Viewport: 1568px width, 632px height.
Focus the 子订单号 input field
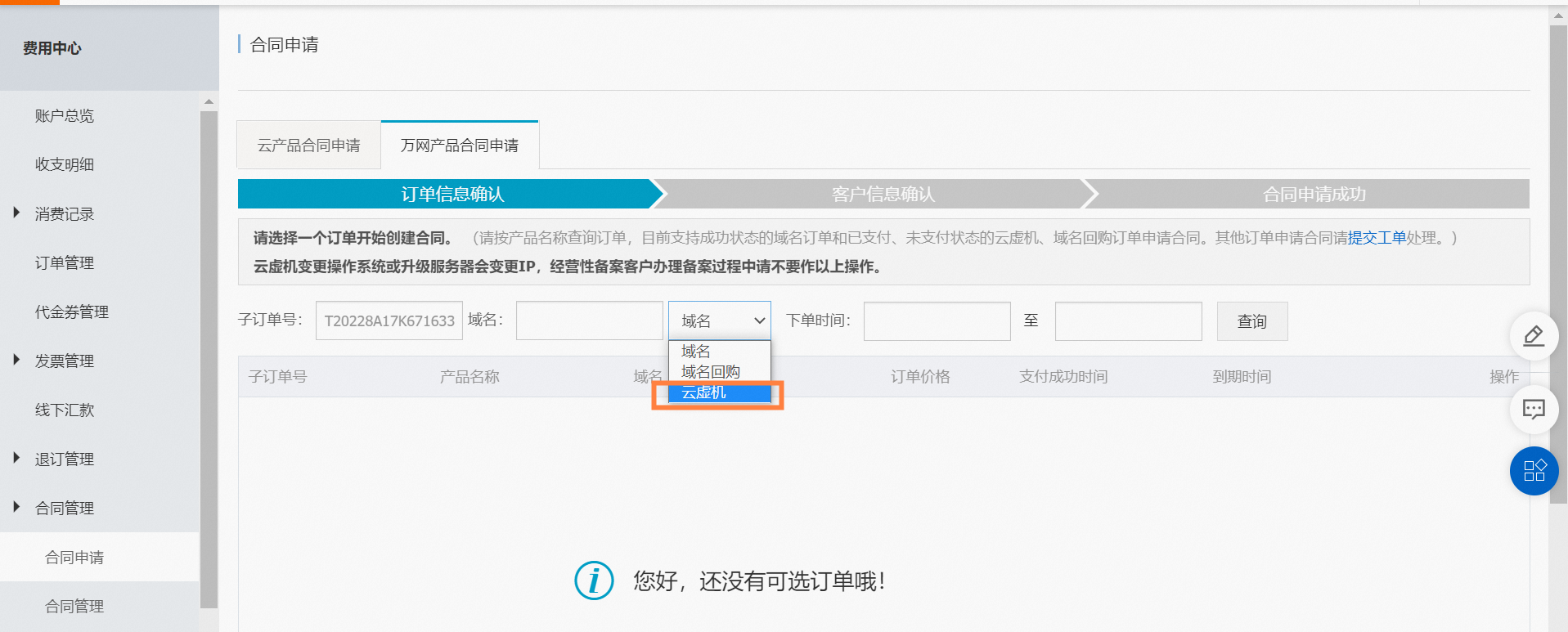click(389, 321)
